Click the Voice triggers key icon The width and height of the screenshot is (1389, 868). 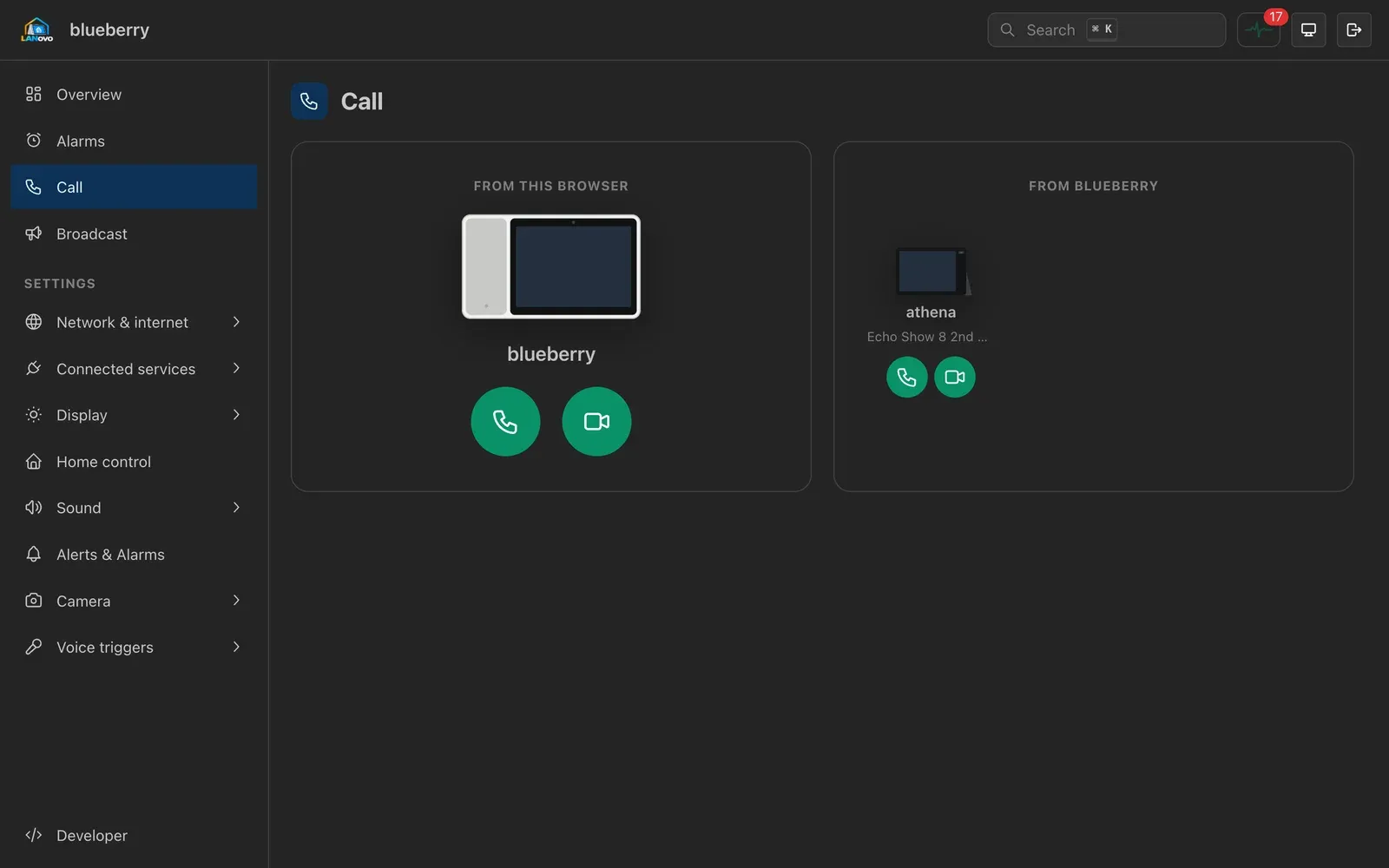tap(34, 647)
